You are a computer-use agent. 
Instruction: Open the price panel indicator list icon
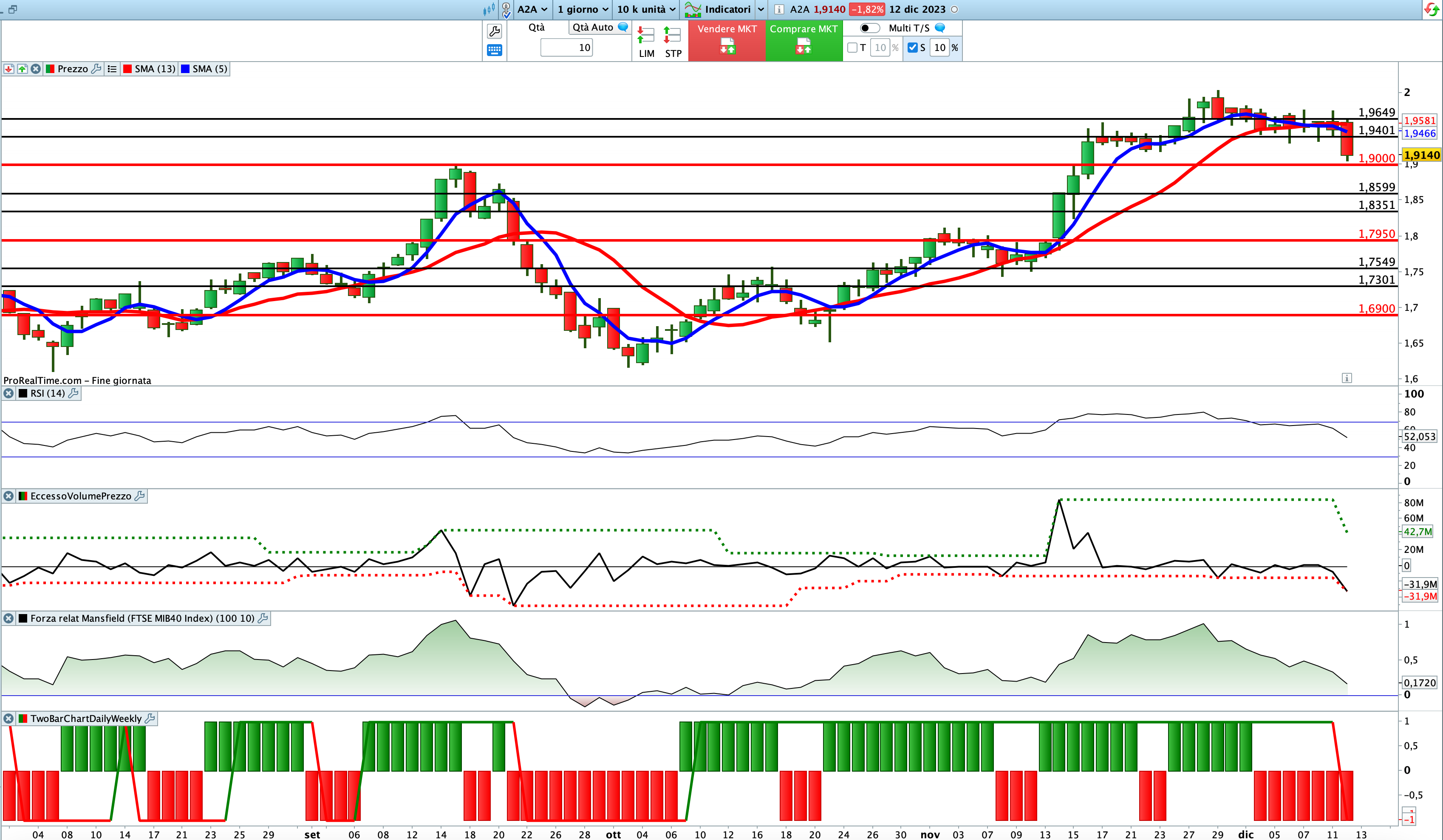tap(112, 69)
